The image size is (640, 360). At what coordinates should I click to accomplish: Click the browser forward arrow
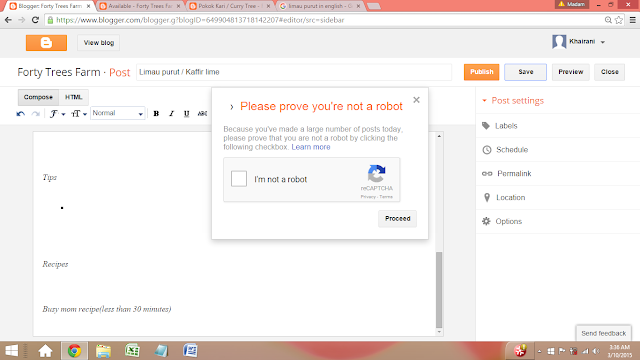(22, 20)
